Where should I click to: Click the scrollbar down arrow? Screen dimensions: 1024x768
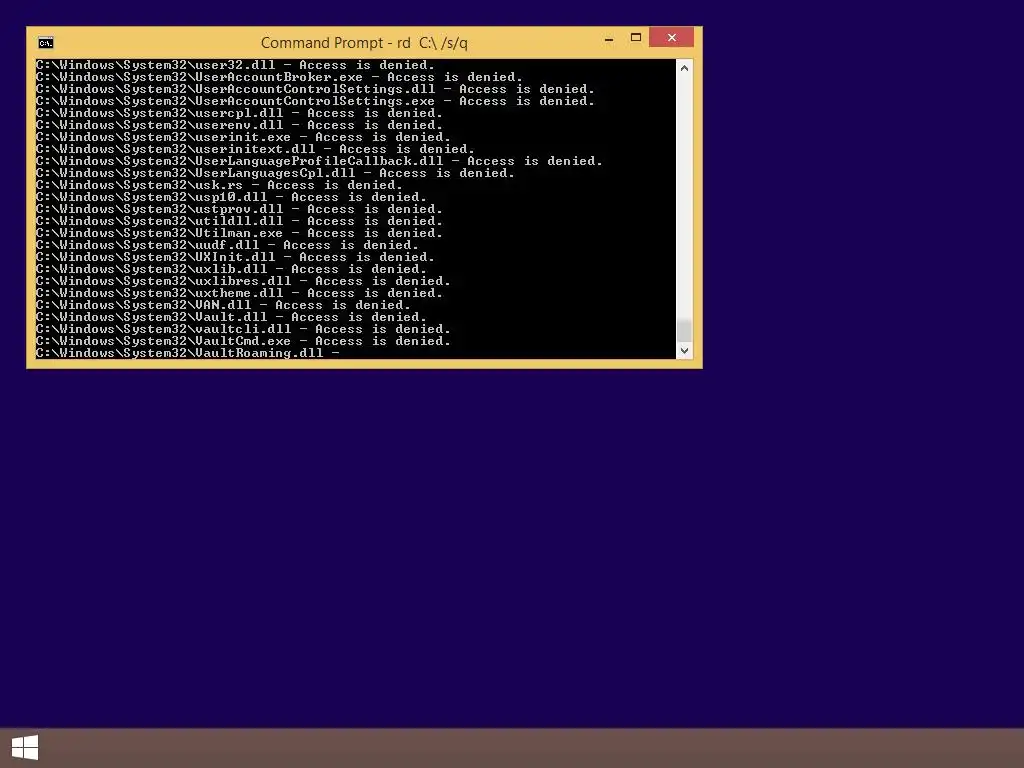pos(684,351)
